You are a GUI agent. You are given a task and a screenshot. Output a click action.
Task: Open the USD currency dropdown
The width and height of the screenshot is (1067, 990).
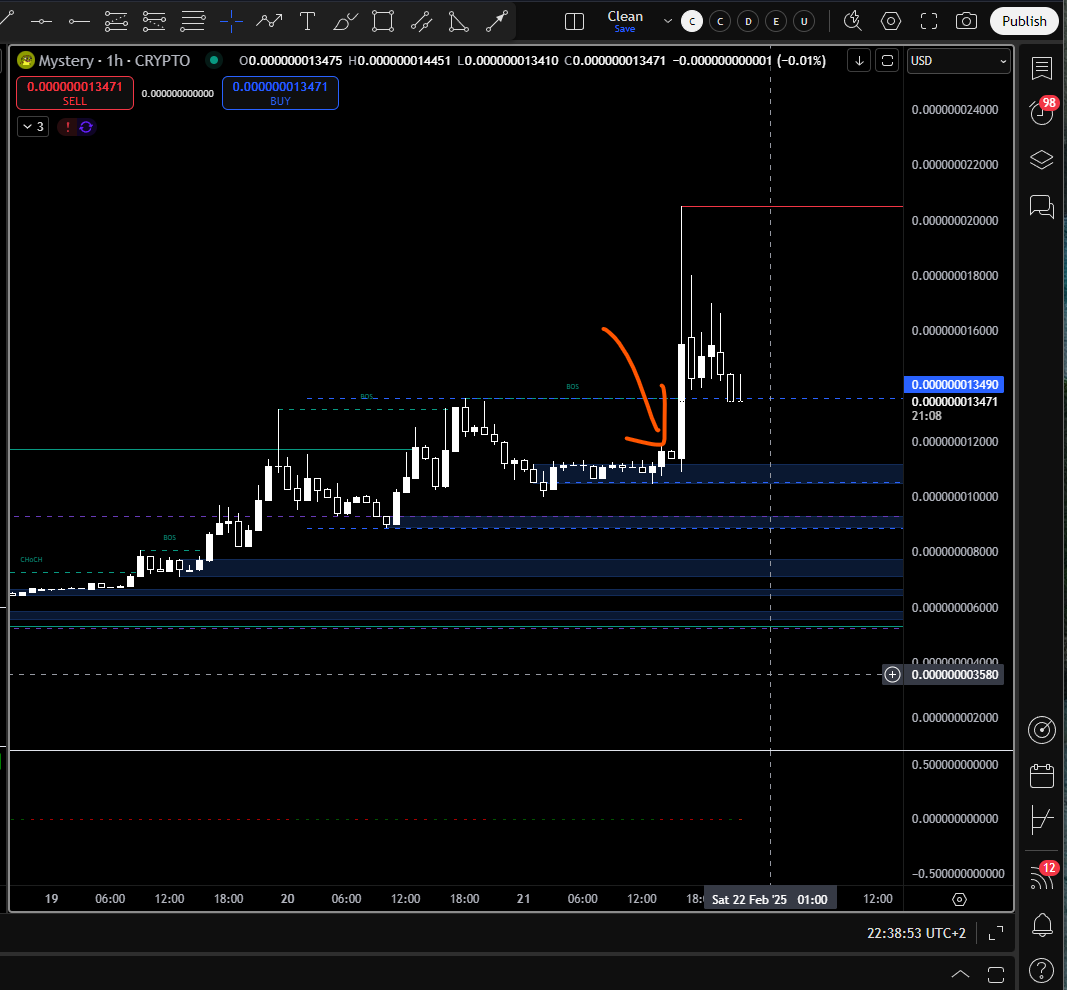click(x=958, y=61)
